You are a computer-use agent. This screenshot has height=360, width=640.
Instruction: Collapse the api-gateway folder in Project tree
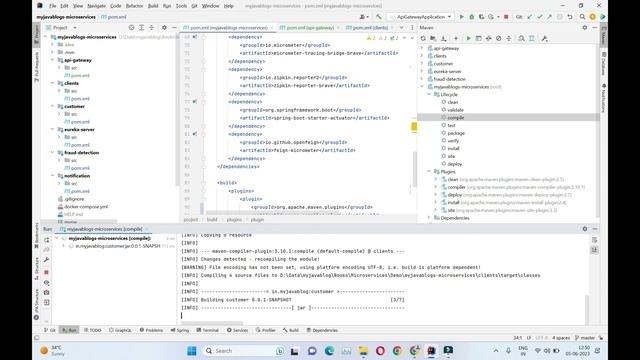point(53,60)
